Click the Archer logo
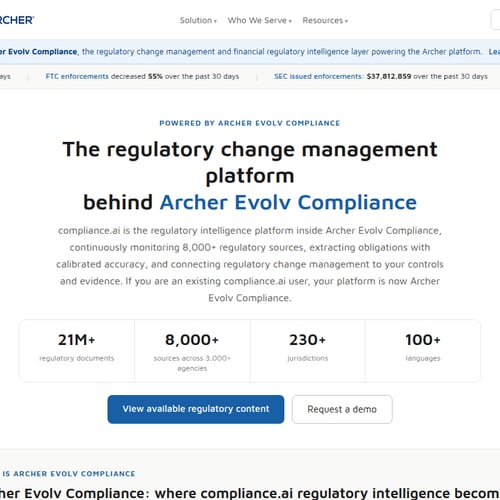Viewport: 500px width, 500px height. tap(17, 20)
